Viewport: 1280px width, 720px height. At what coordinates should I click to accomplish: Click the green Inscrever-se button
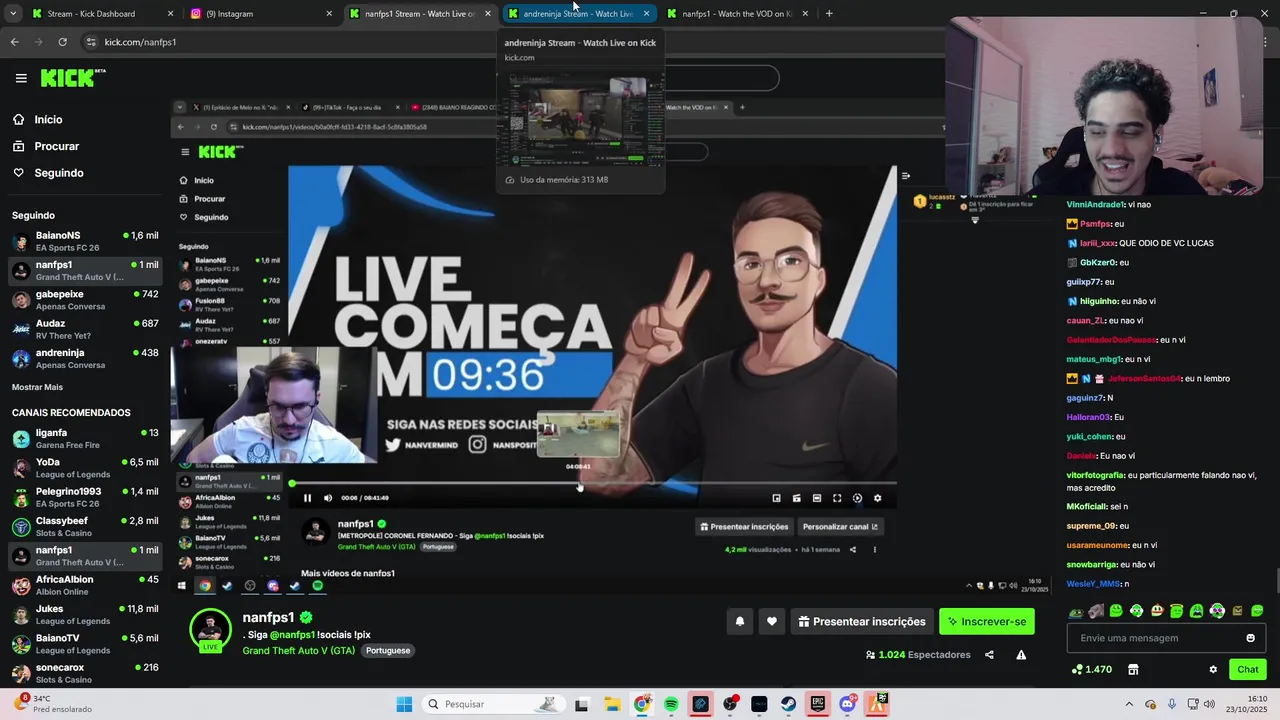pyautogui.click(x=987, y=621)
